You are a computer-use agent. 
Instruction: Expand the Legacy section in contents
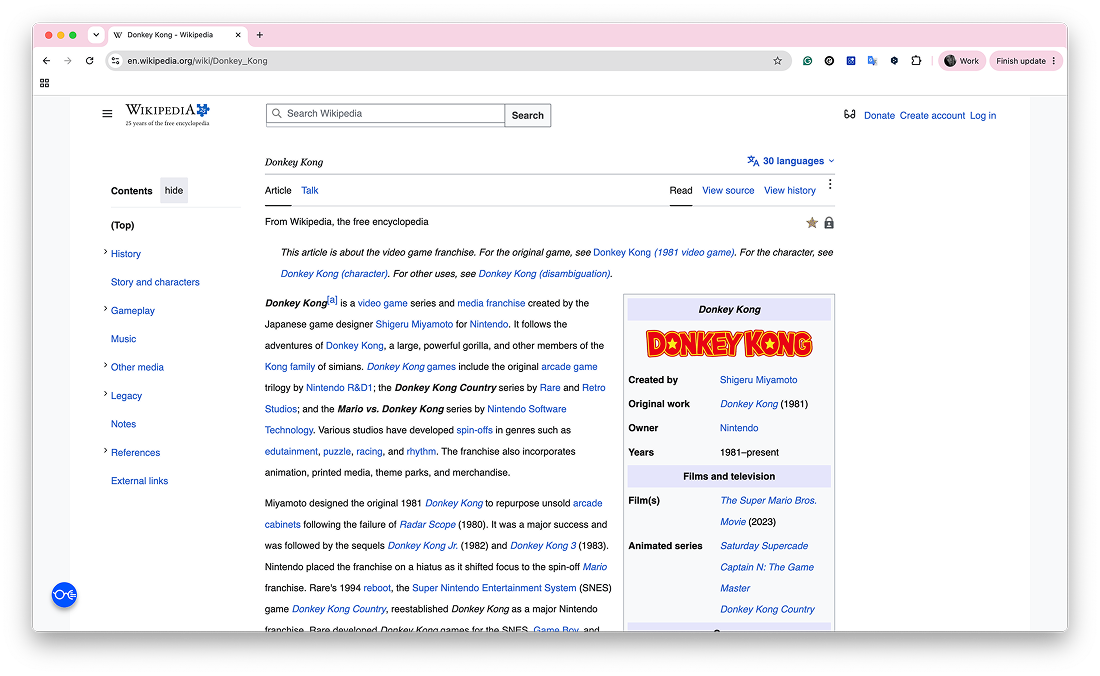tap(105, 394)
